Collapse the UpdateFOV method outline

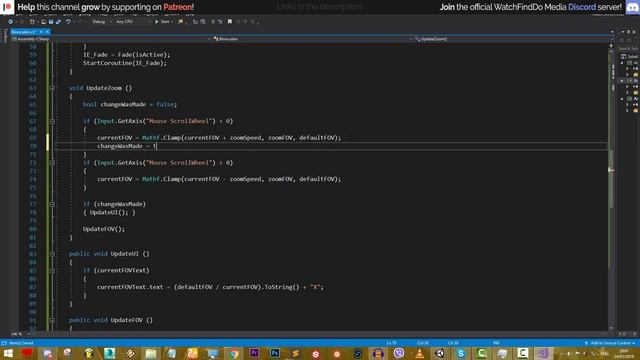click(52, 320)
